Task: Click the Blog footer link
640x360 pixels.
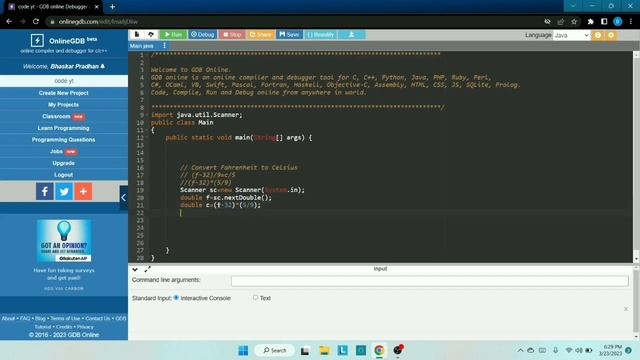Action: click(x=40, y=318)
